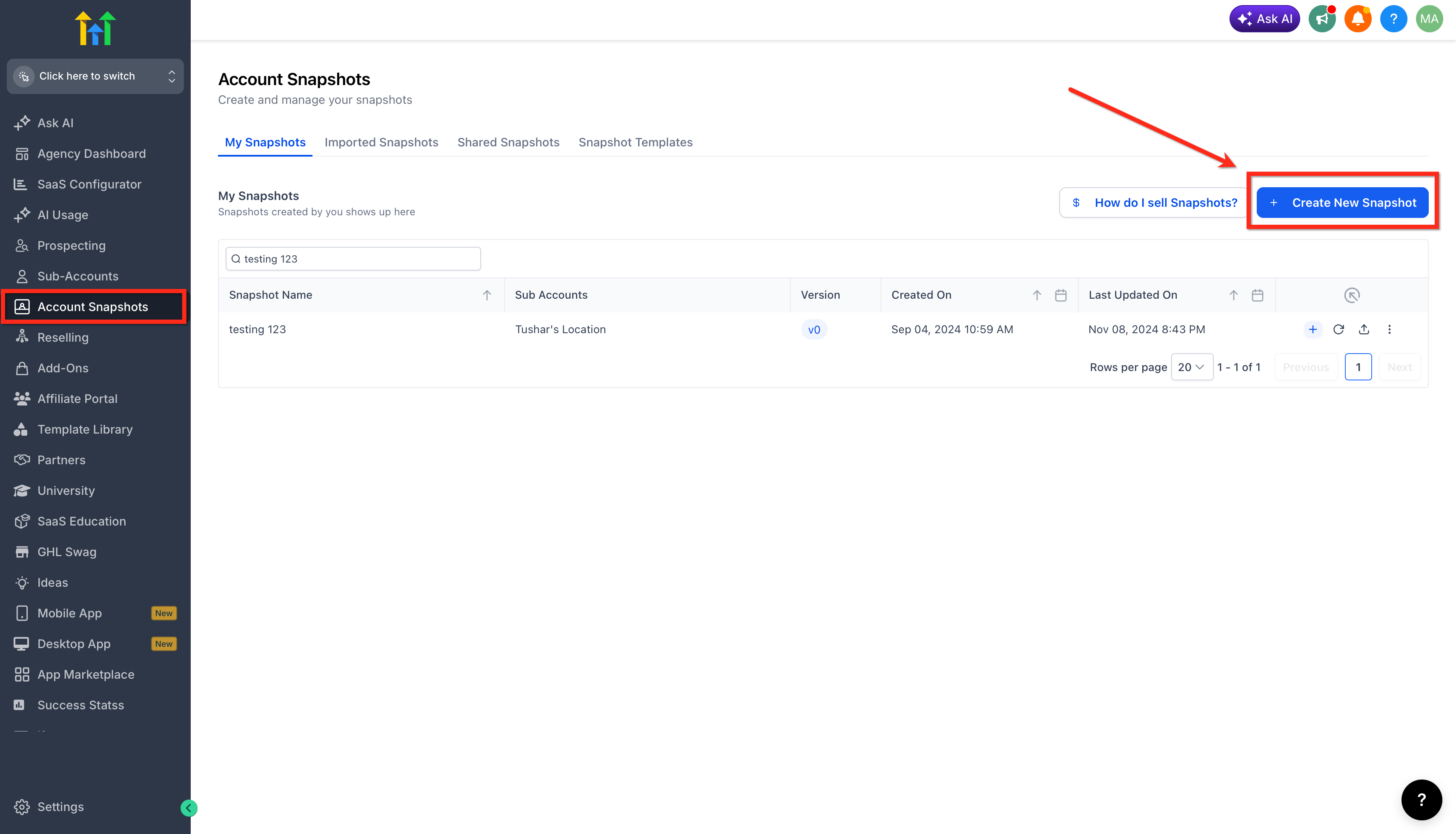
Task: Open the three-dot menu for testing 123
Action: coord(1389,329)
